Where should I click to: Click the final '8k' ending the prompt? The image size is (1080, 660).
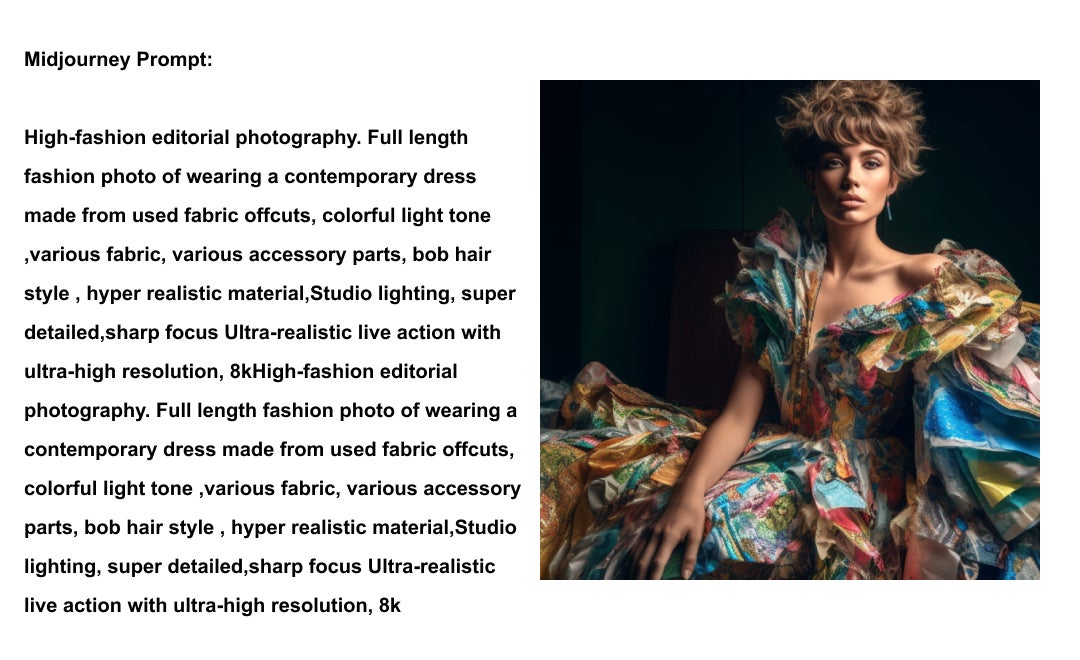[x=390, y=606]
